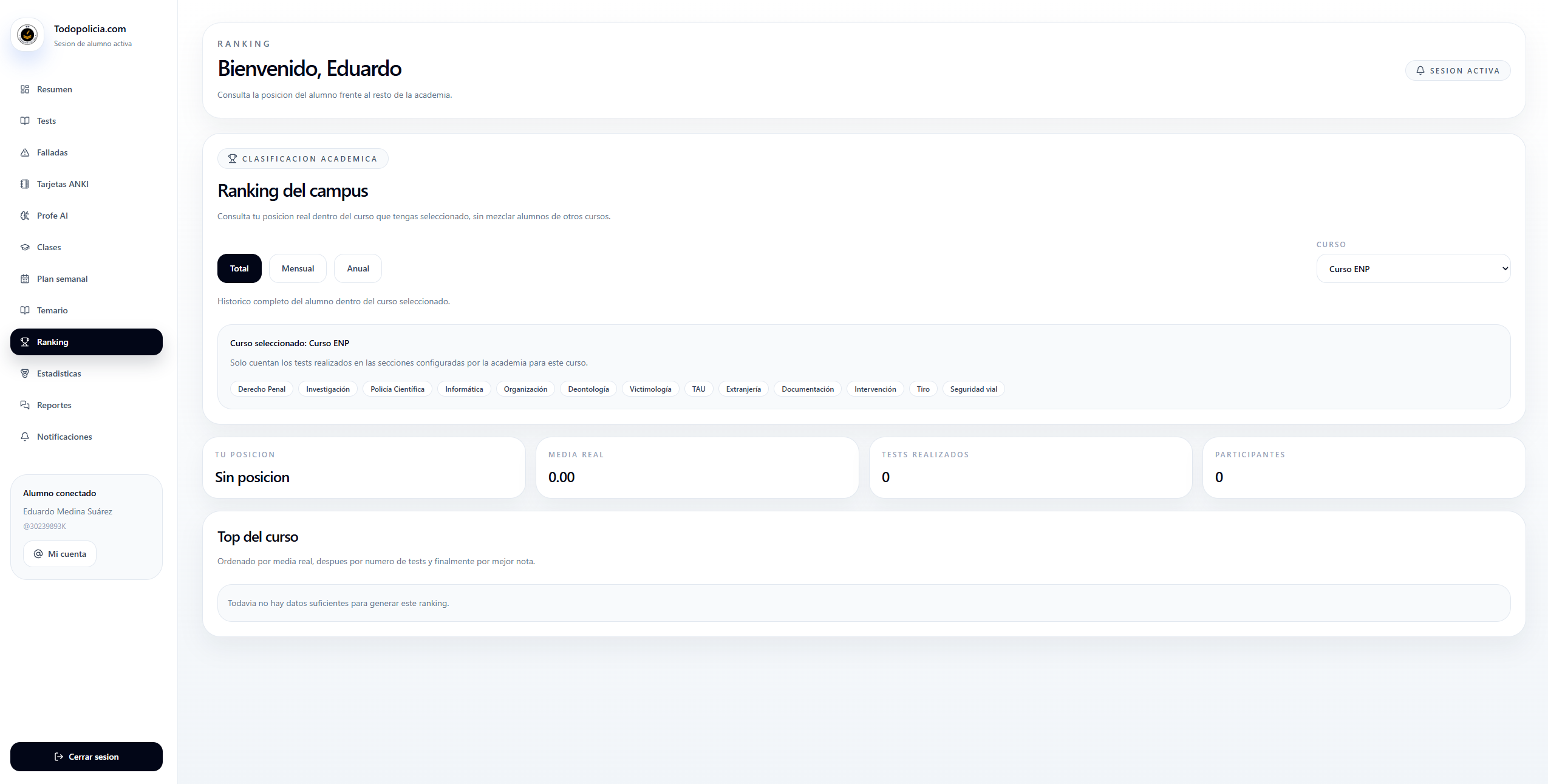Click the Temario open-book icon
The height and width of the screenshot is (784, 1548).
tap(25, 310)
